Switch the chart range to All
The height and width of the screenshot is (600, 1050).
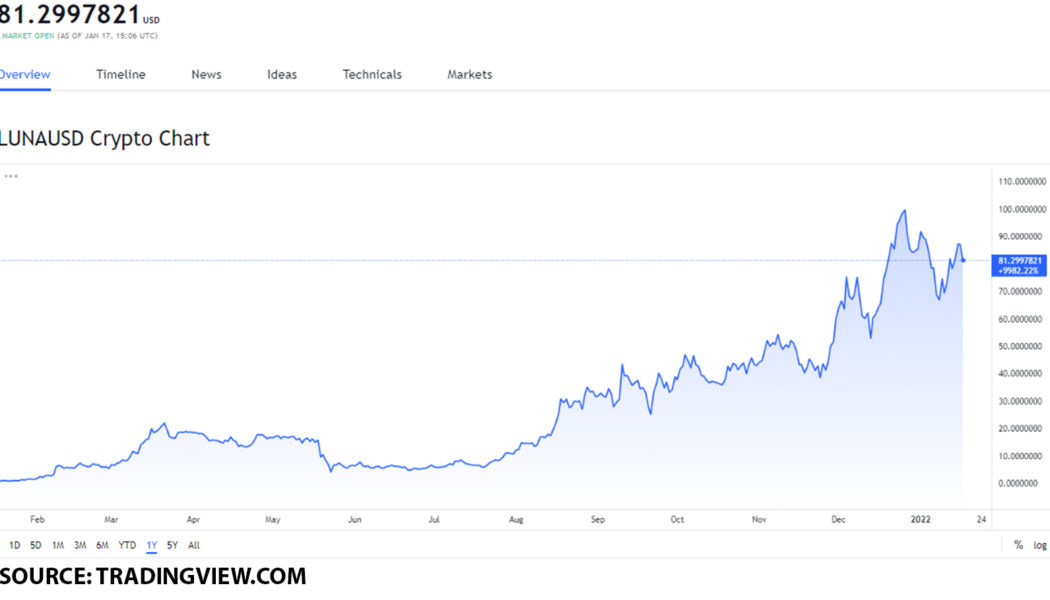click(193, 545)
